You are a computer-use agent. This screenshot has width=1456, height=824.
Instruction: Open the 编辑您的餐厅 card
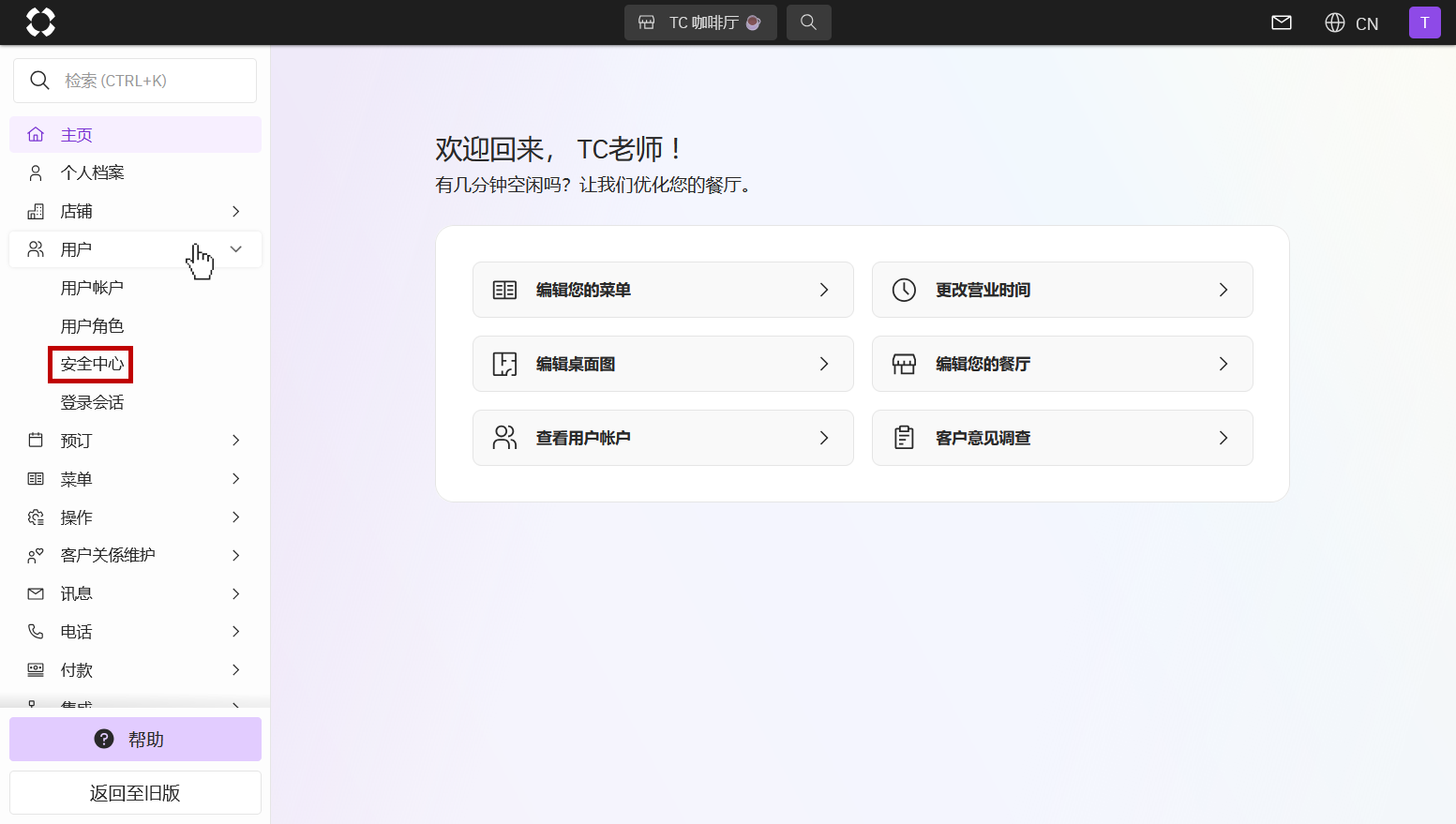click(x=1062, y=364)
